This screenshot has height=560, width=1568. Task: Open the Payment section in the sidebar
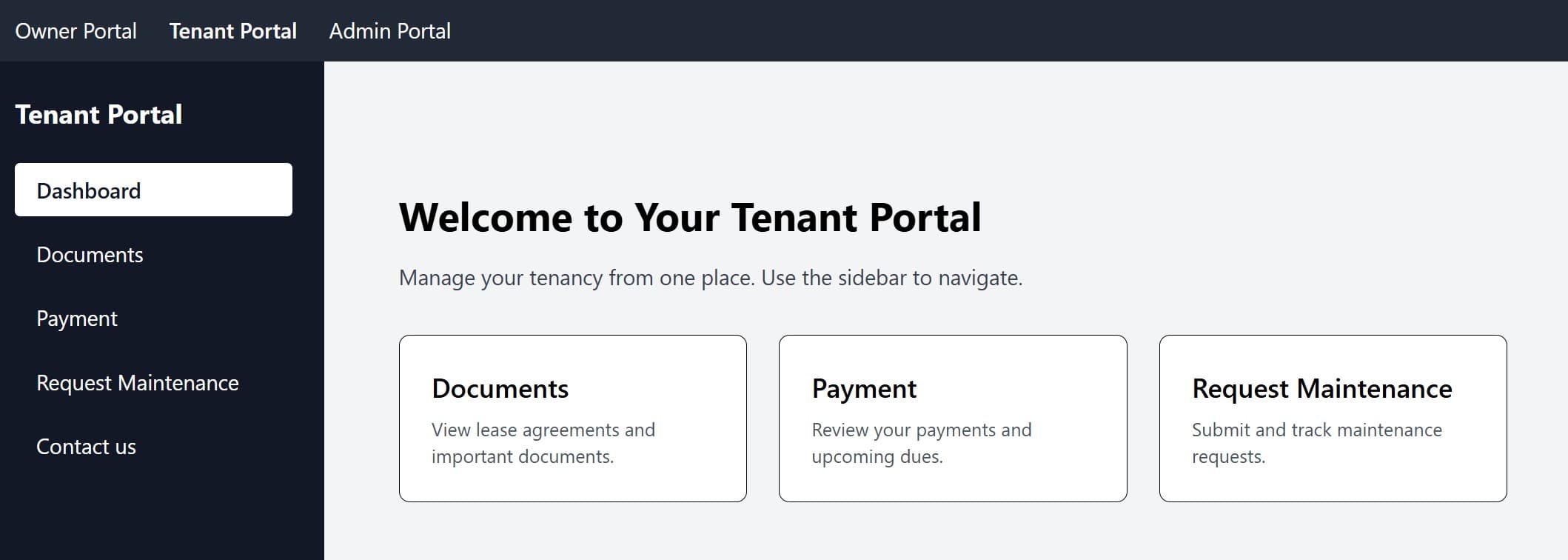click(77, 319)
